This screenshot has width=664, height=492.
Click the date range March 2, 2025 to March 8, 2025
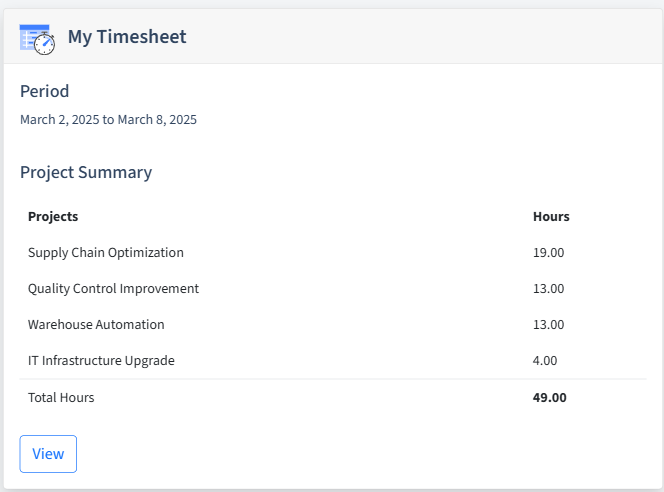point(108,119)
